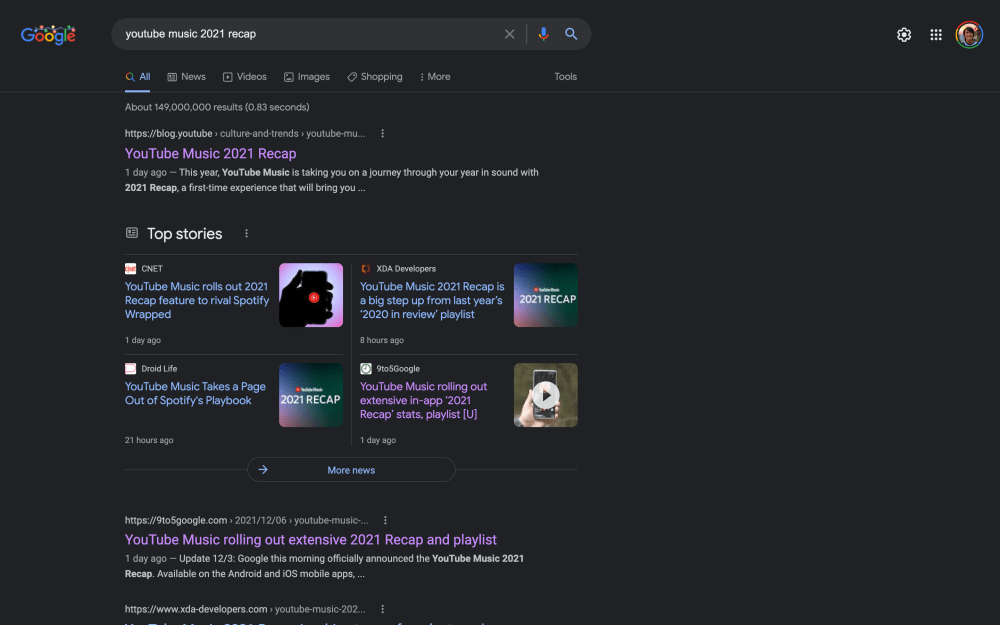Expand the More search filters menu
The width and height of the screenshot is (1000, 625).
[435, 77]
